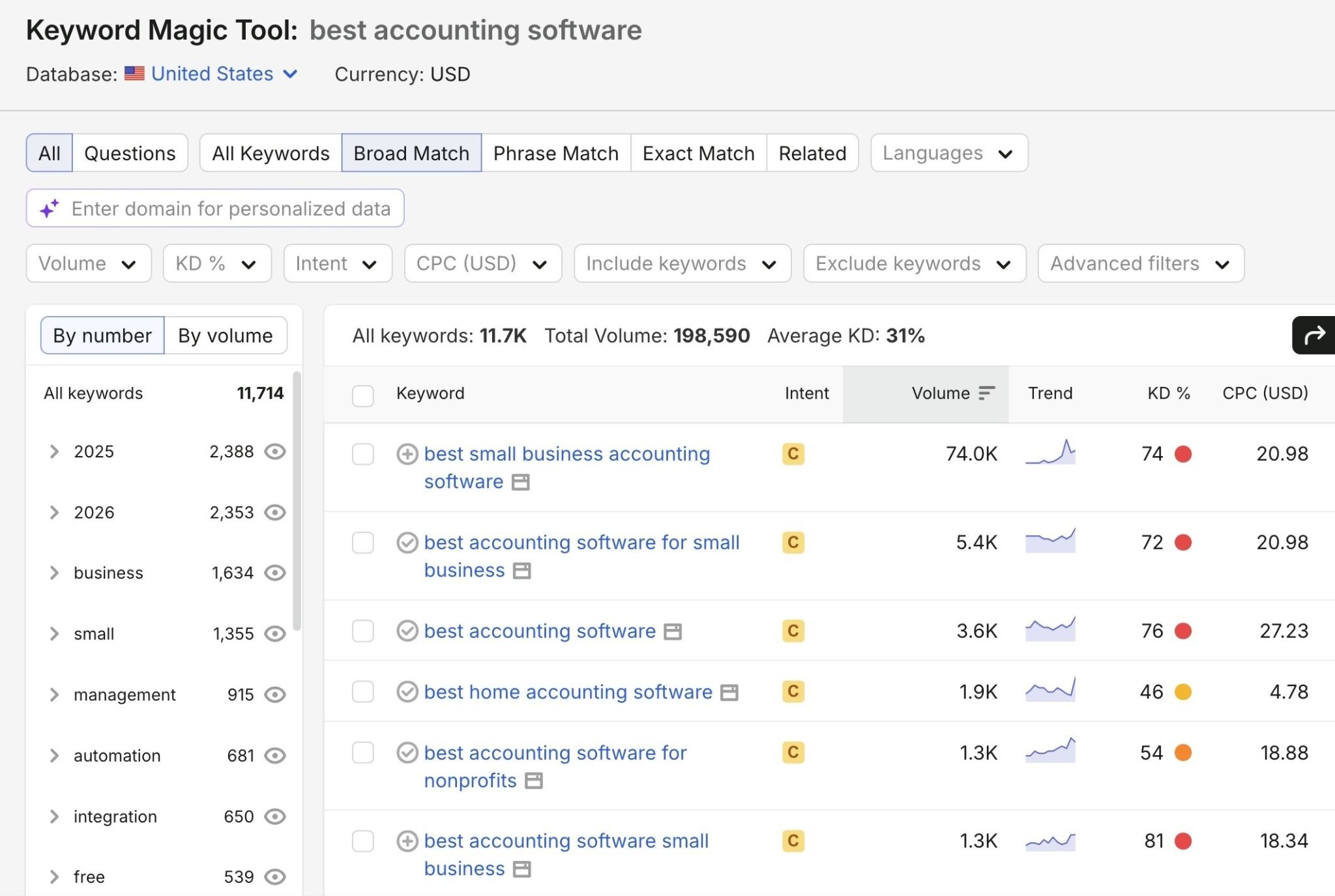
Task: Open SERP icon for best accounting software for nonprofits
Action: (534, 781)
